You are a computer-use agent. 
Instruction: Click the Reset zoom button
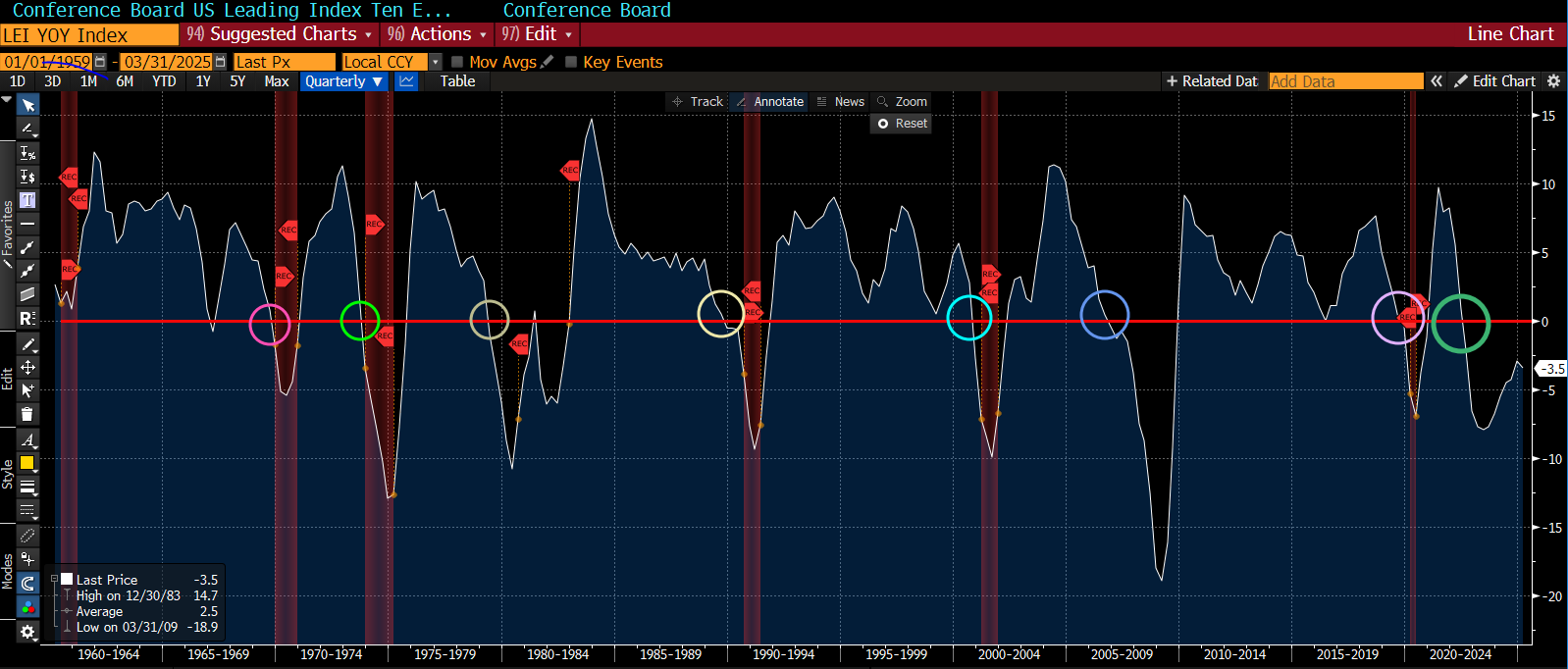tap(901, 124)
